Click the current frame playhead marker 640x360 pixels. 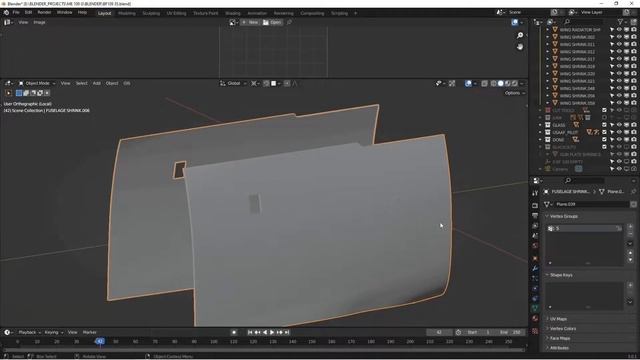100,341
